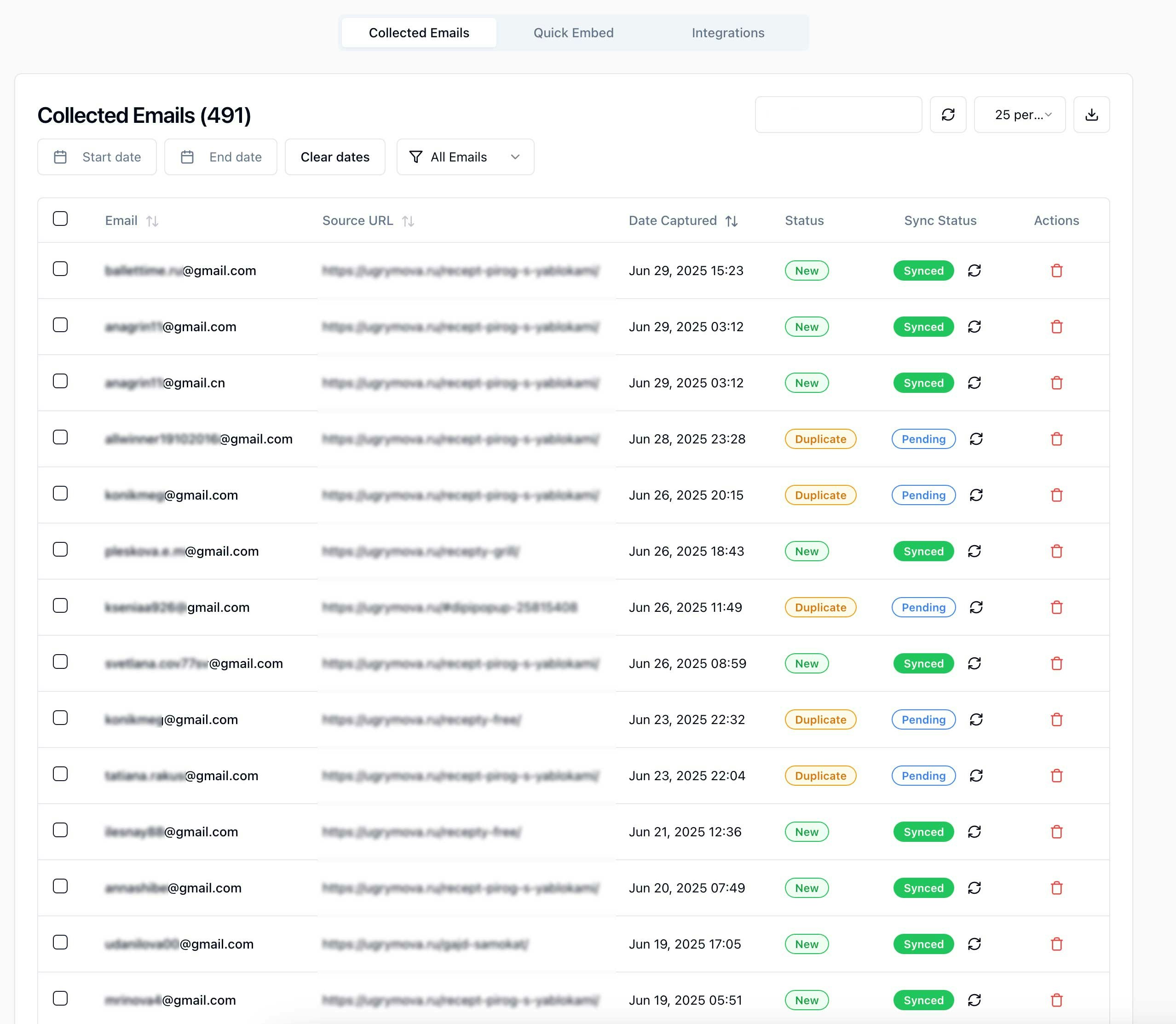Viewport: 1176px width, 1024px height.
Task: Click the Clear dates button
Action: point(335,156)
